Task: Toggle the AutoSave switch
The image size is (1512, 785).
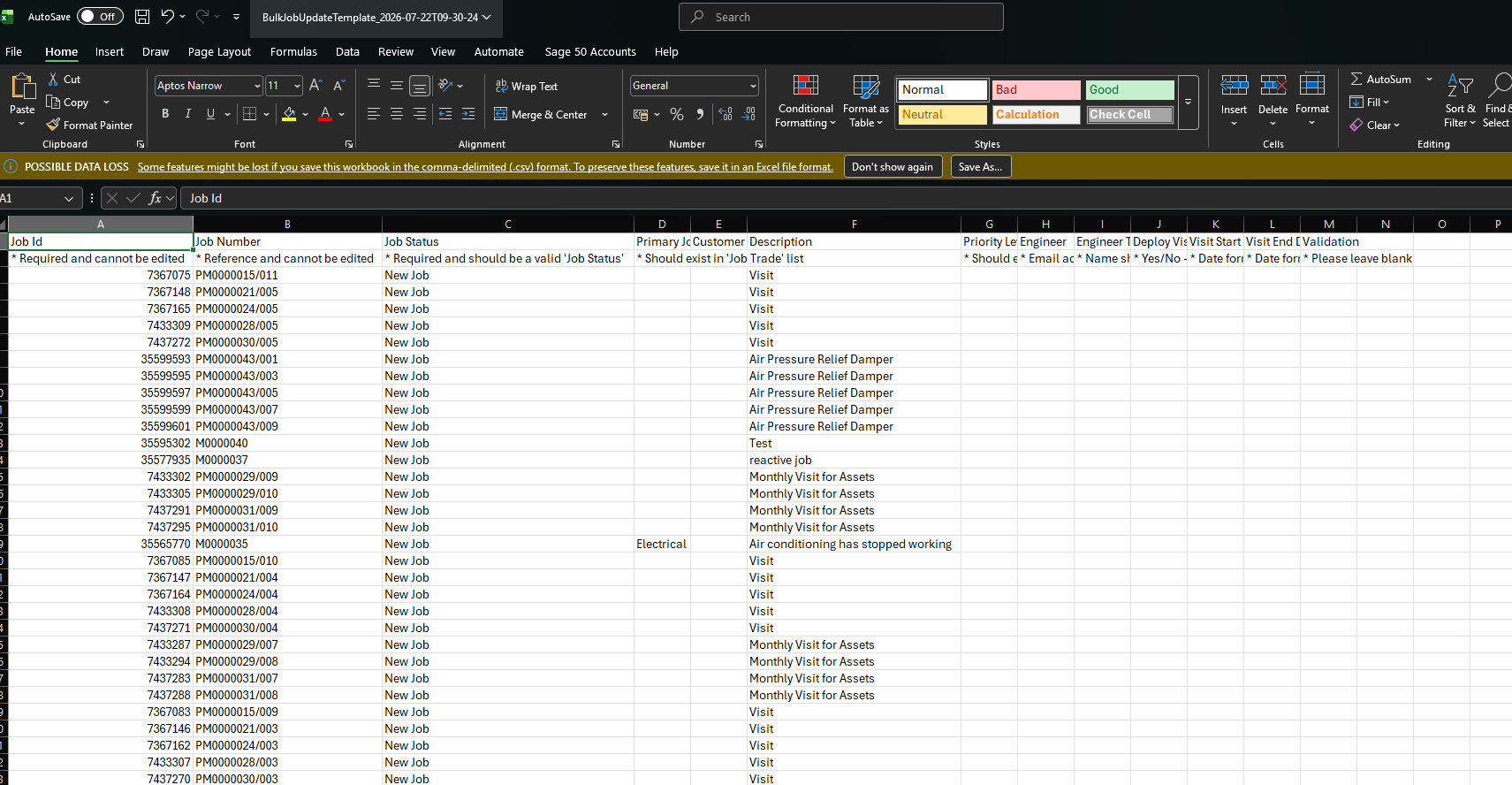Action: [100, 16]
